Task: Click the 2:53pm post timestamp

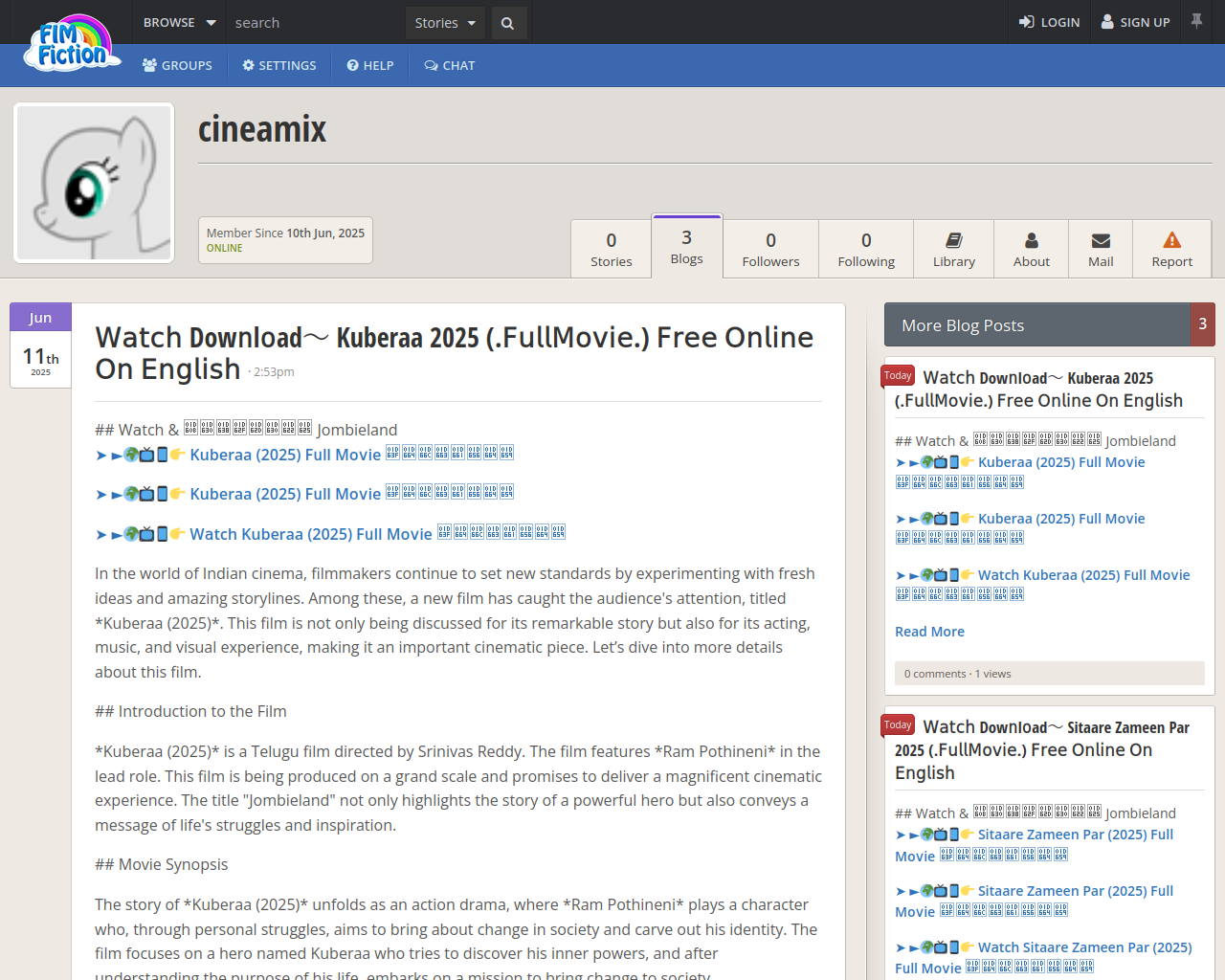Action: point(274,372)
